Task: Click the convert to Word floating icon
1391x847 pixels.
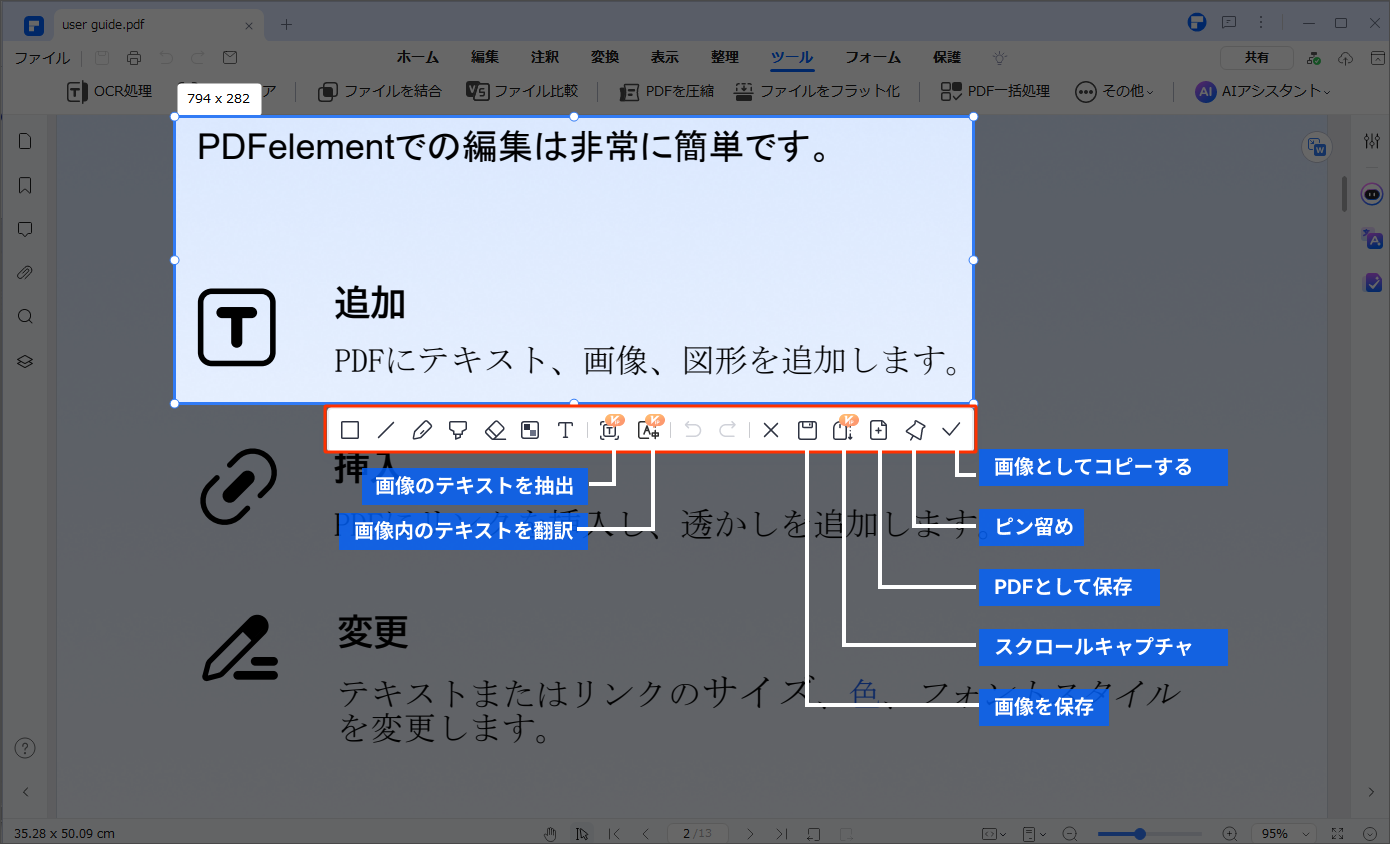Action: pos(1317,148)
